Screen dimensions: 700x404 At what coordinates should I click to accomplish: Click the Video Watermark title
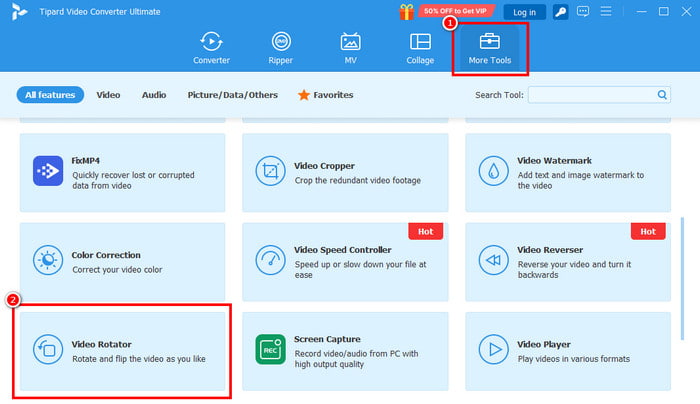click(554, 160)
